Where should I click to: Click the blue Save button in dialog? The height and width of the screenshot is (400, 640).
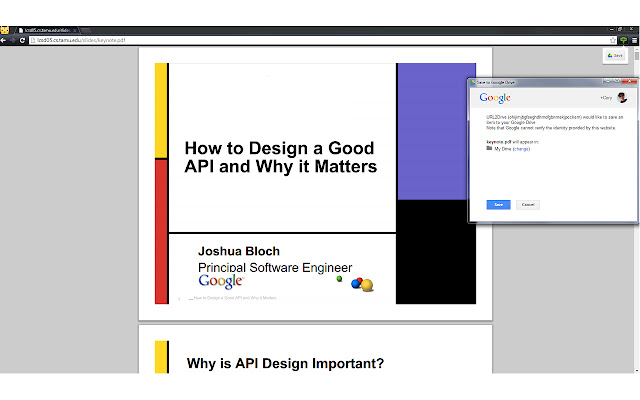tap(498, 204)
